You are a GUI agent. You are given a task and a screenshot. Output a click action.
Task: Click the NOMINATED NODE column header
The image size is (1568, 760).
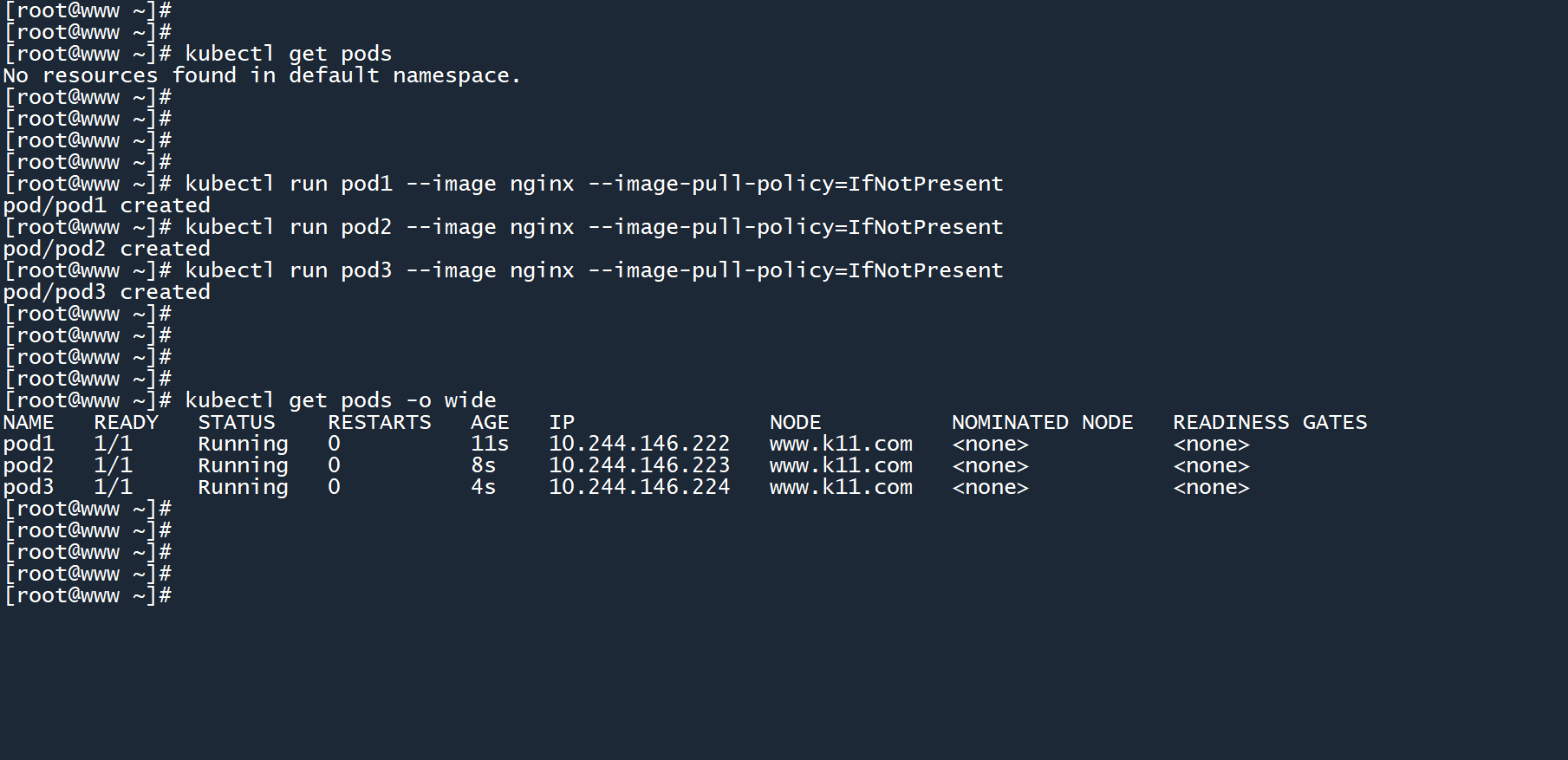click(1042, 422)
